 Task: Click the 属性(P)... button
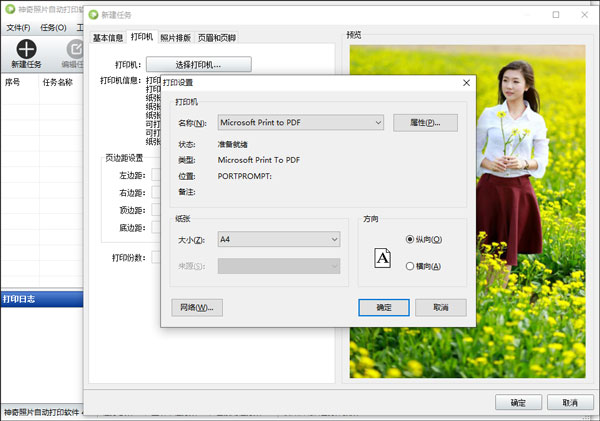425,123
